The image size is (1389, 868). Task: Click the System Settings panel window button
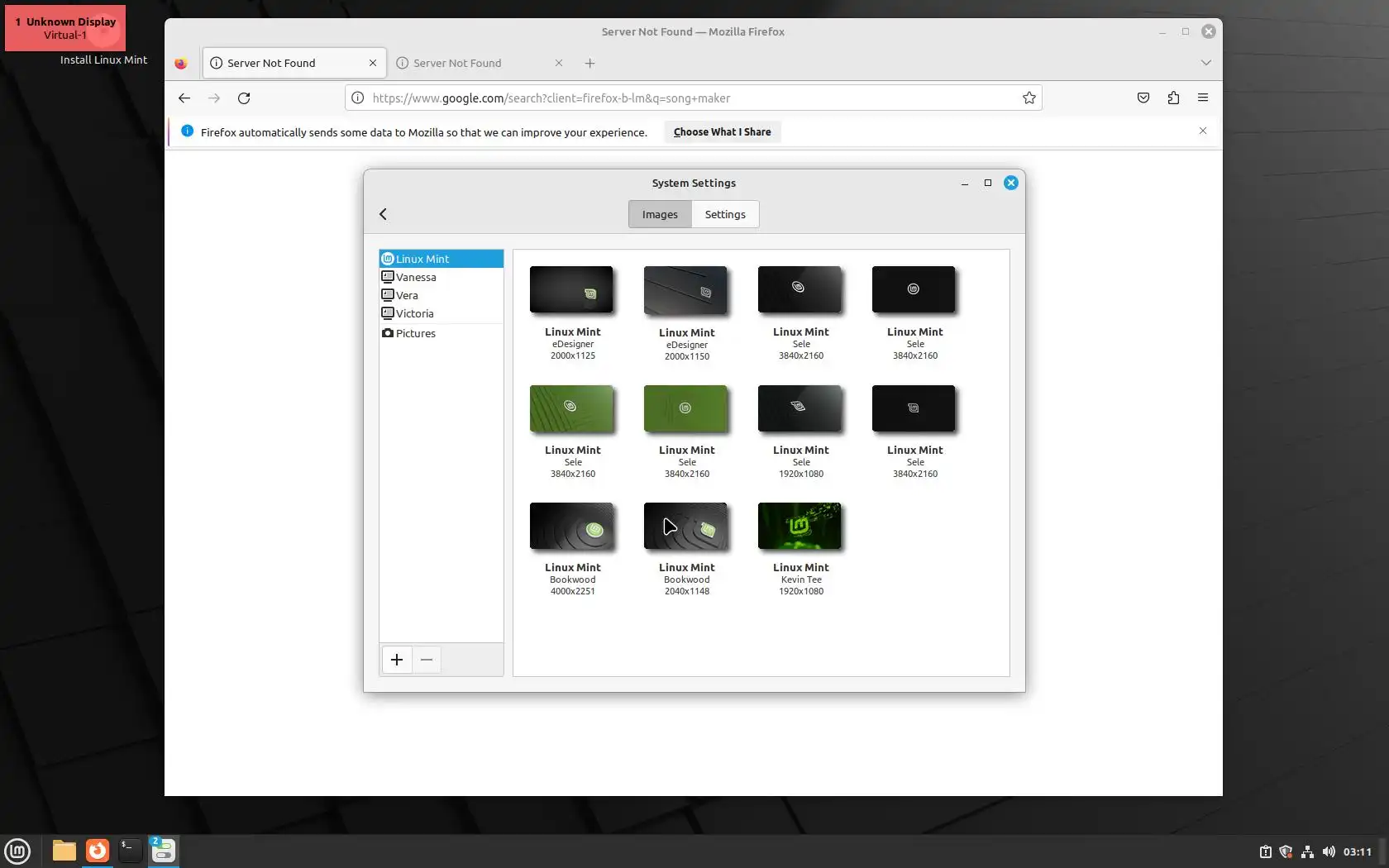[x=164, y=851]
